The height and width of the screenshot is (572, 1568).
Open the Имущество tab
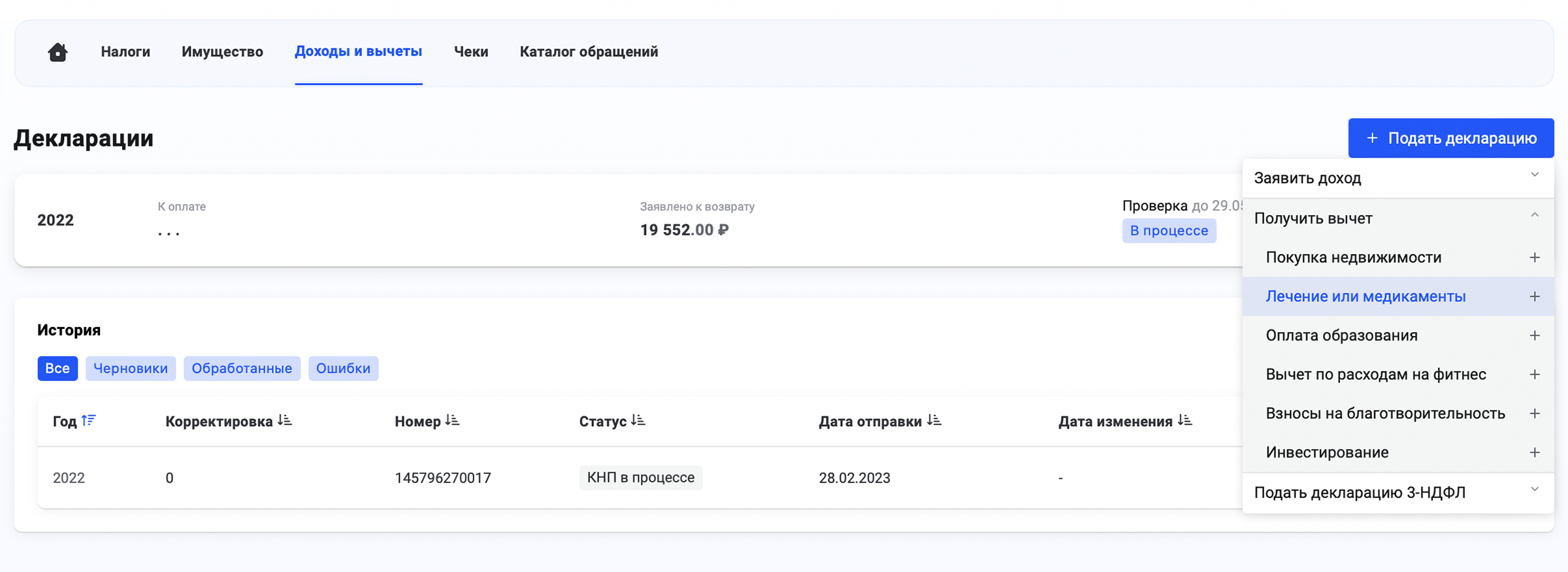[222, 52]
